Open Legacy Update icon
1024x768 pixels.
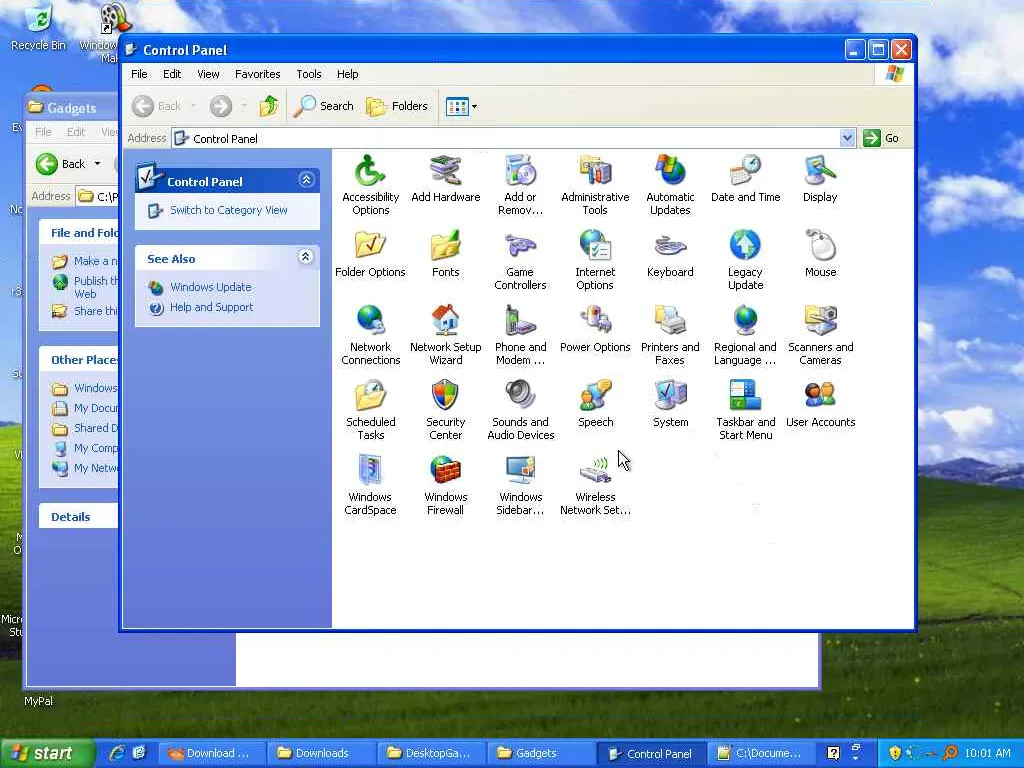coord(745,261)
